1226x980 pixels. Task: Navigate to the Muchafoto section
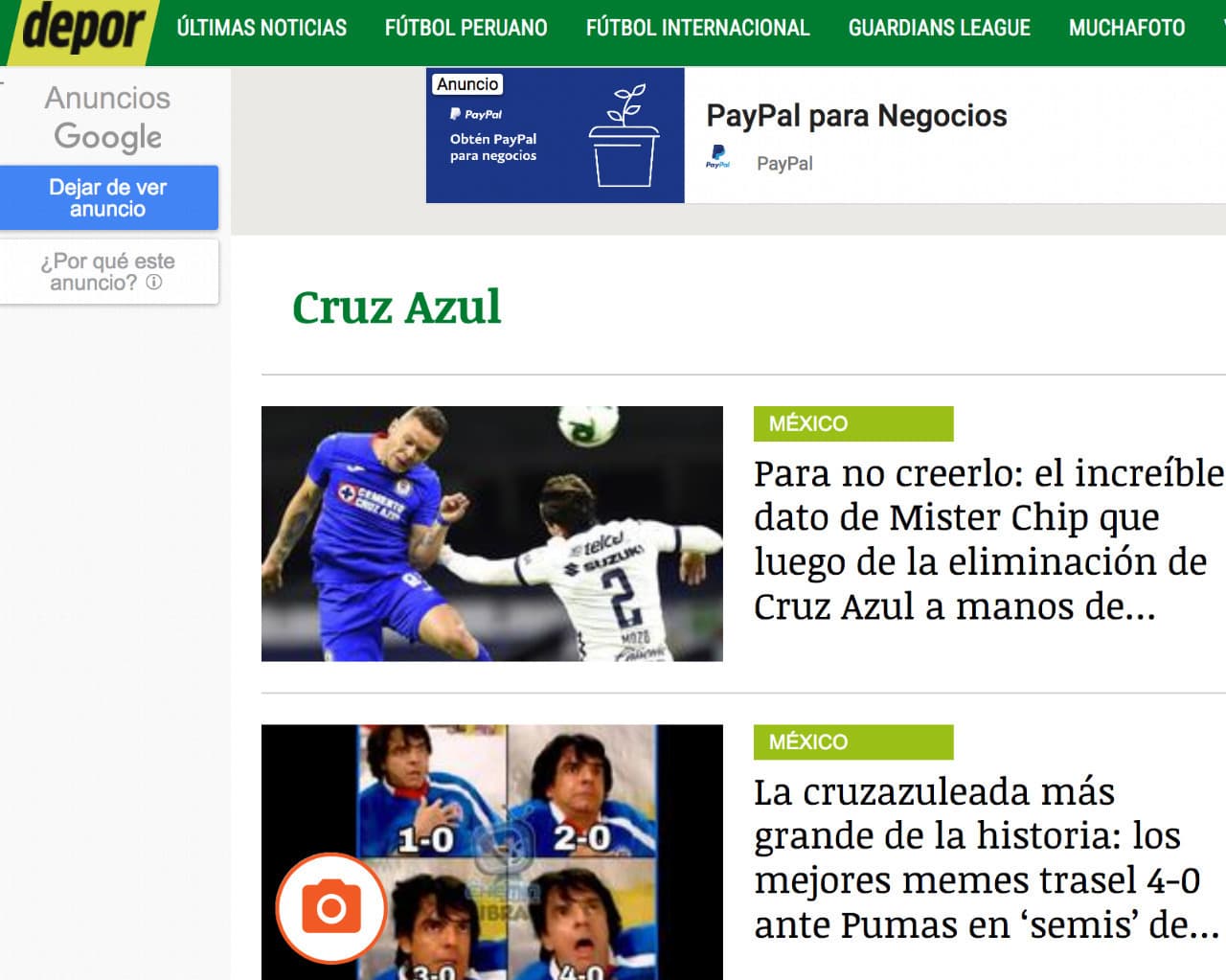[x=1126, y=28]
